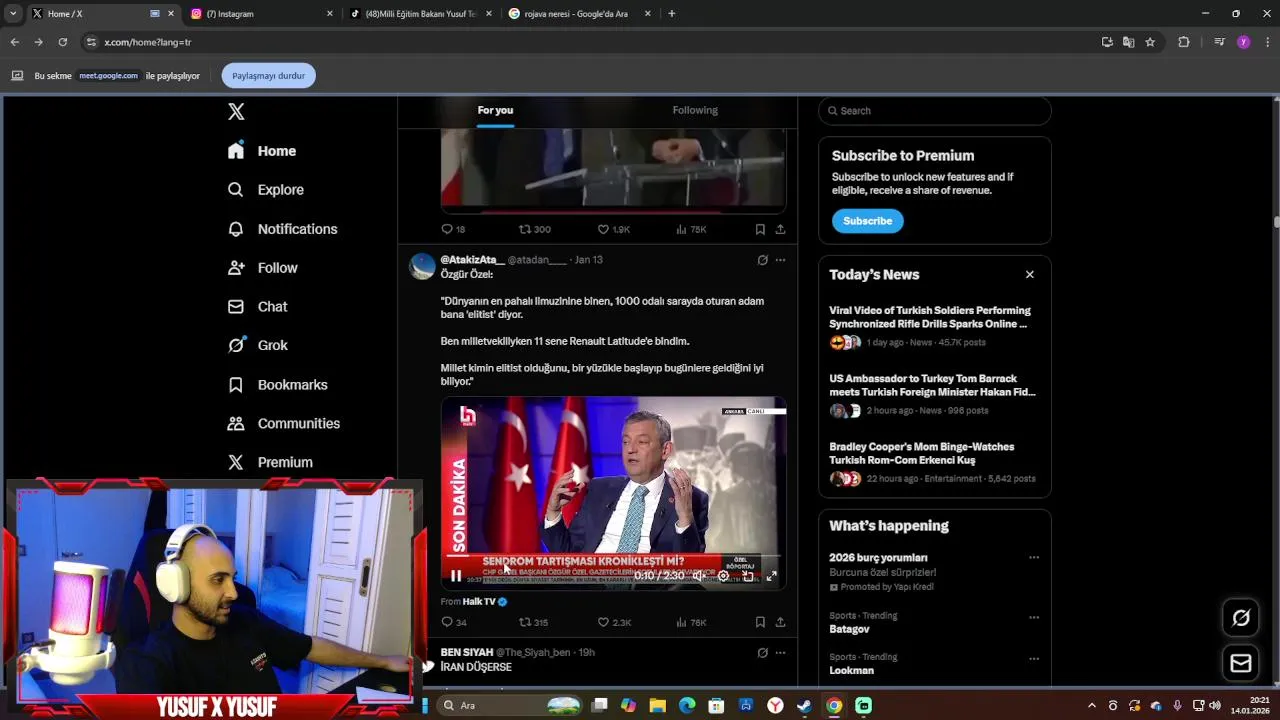Bookmark this page with the star icon
Image resolution: width=1280 pixels, height=720 pixels.
tap(1150, 42)
